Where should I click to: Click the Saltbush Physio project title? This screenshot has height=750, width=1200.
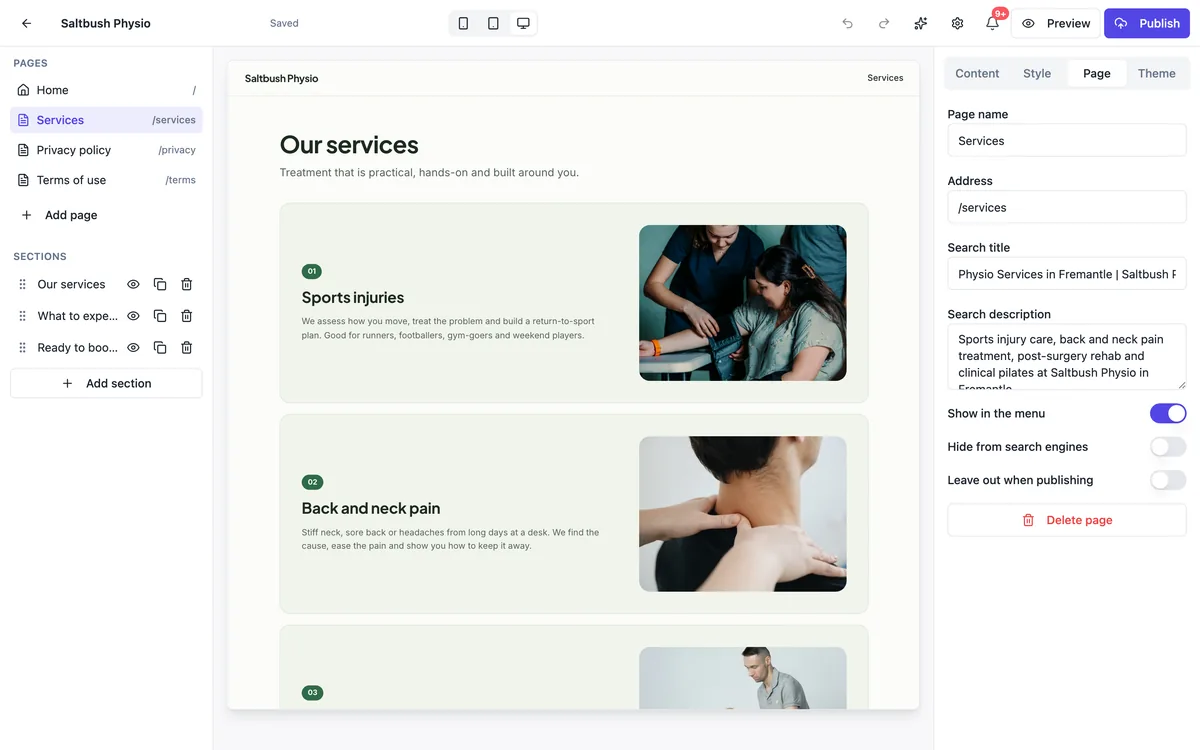point(106,23)
